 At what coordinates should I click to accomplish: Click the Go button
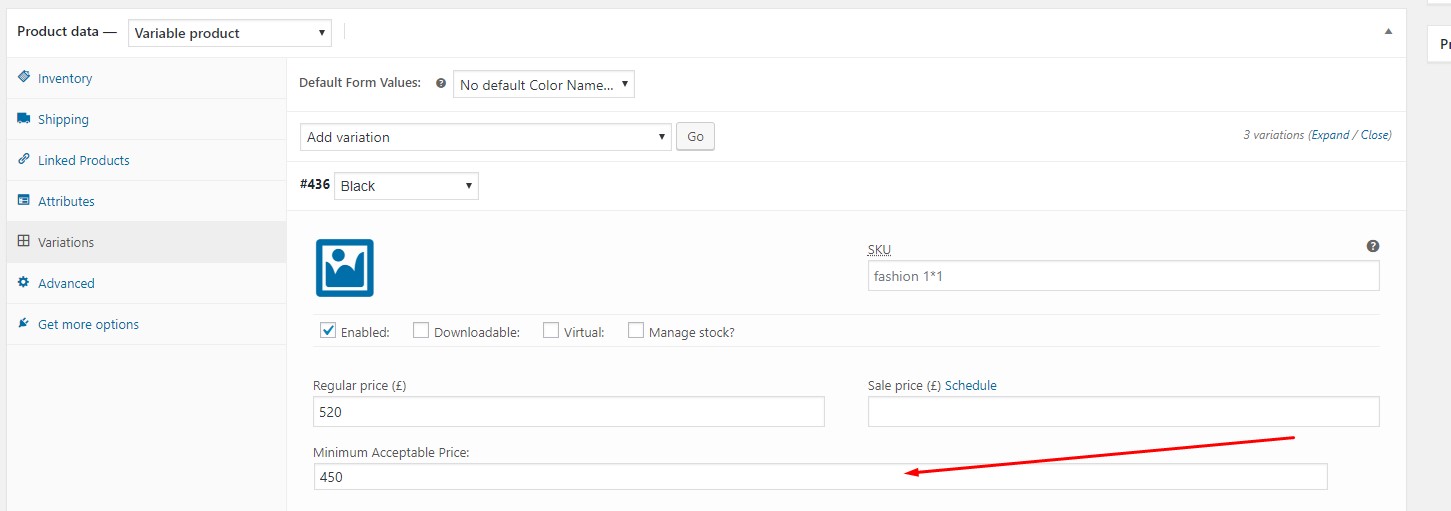(695, 137)
